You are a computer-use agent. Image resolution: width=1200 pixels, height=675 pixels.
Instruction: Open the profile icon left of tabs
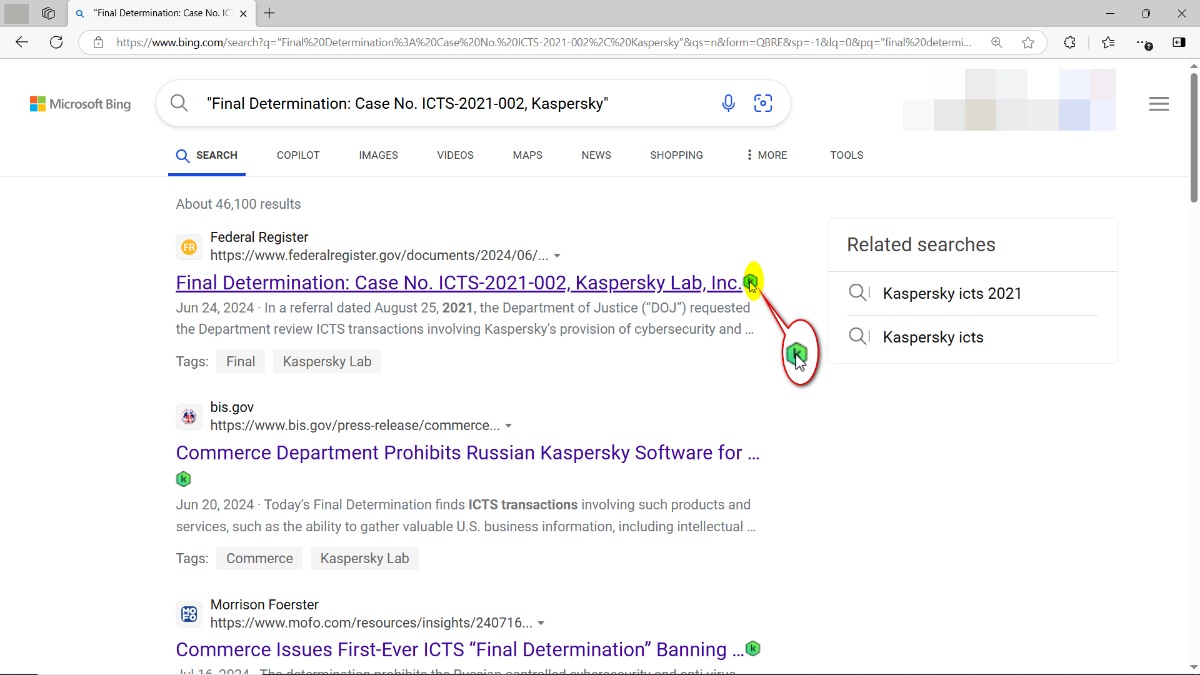[16, 13]
